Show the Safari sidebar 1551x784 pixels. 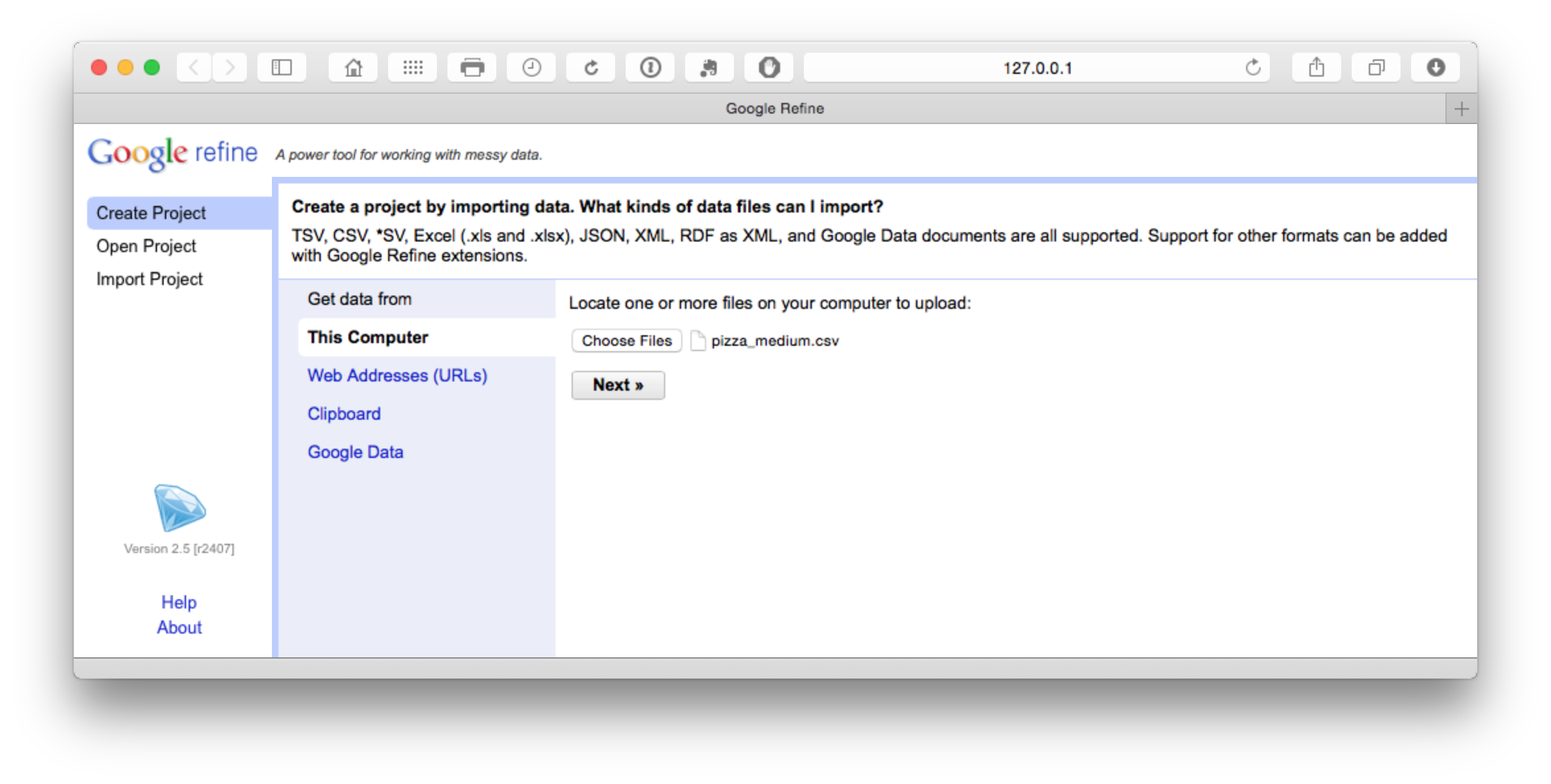click(281, 67)
